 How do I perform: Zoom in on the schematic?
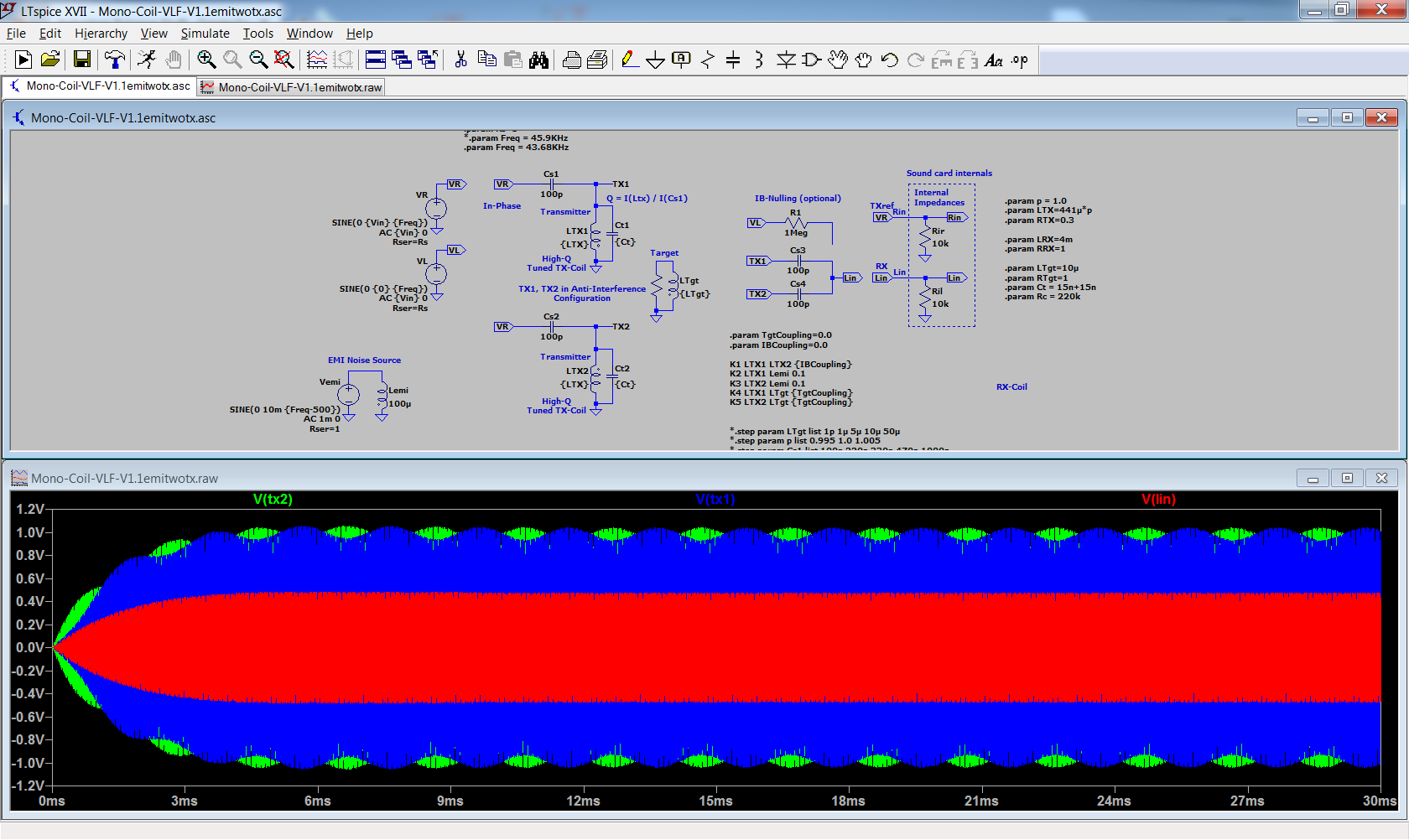pyautogui.click(x=206, y=60)
